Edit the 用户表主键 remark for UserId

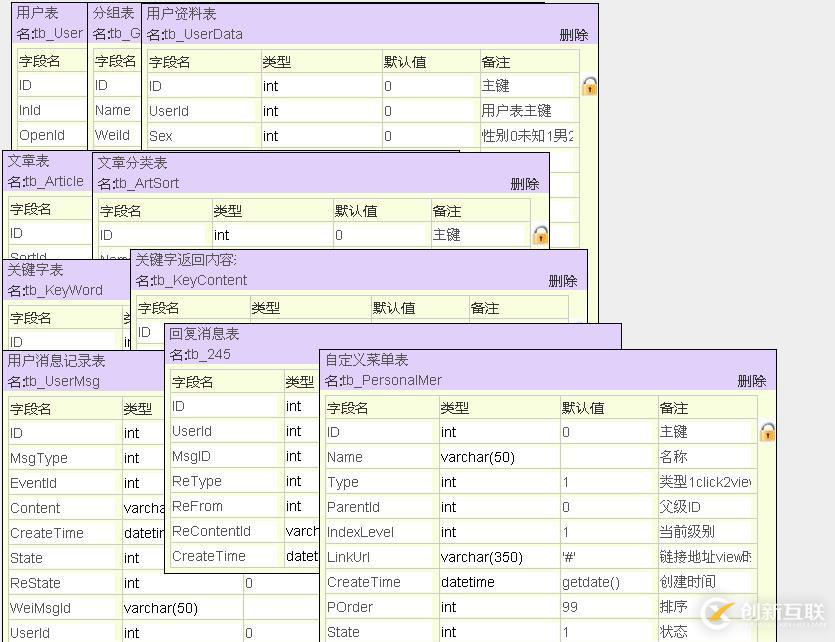coord(516,111)
